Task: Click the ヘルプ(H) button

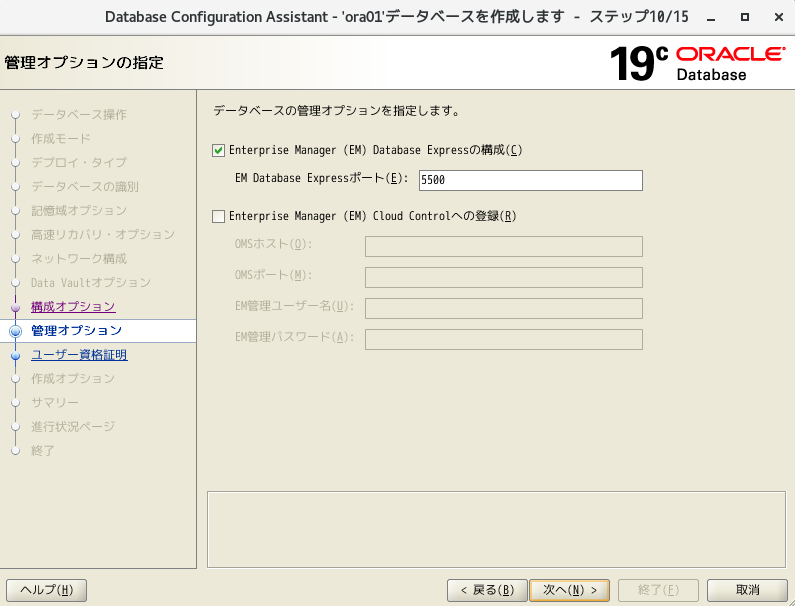Action: pyautogui.click(x=47, y=590)
